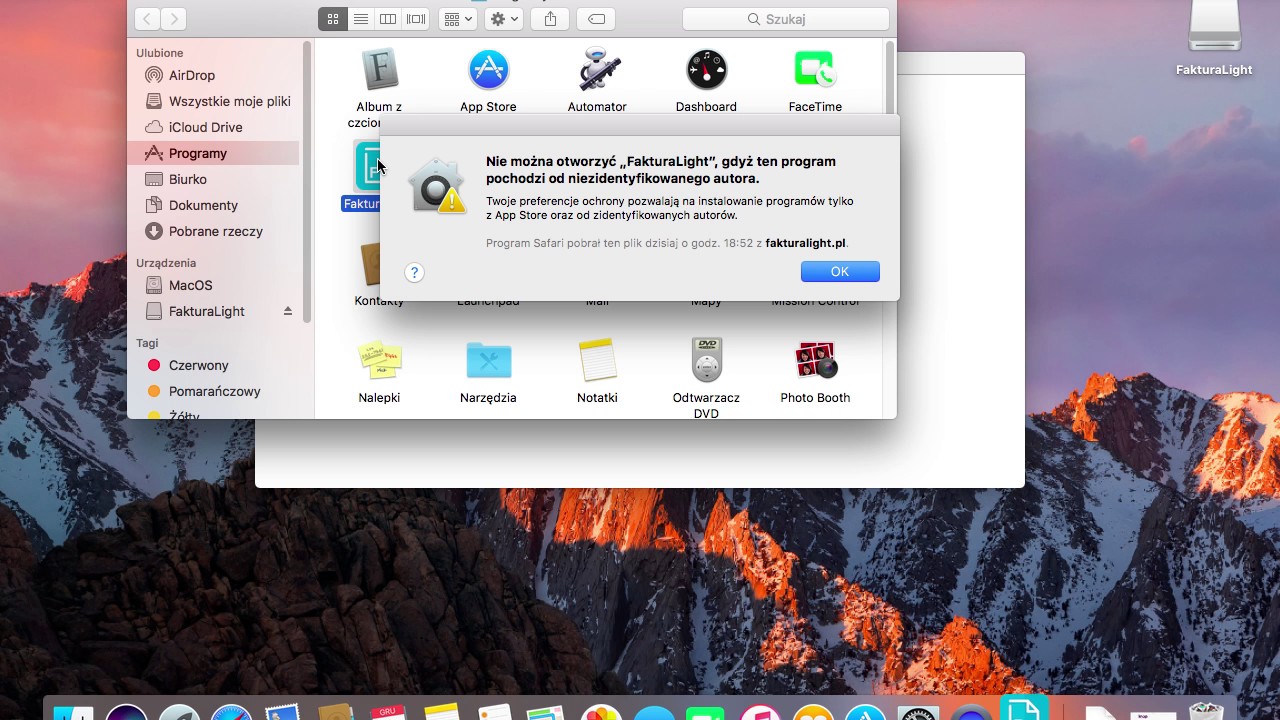This screenshot has width=1280, height=720.
Task: Select the Notatki app icon
Action: [x=597, y=360]
